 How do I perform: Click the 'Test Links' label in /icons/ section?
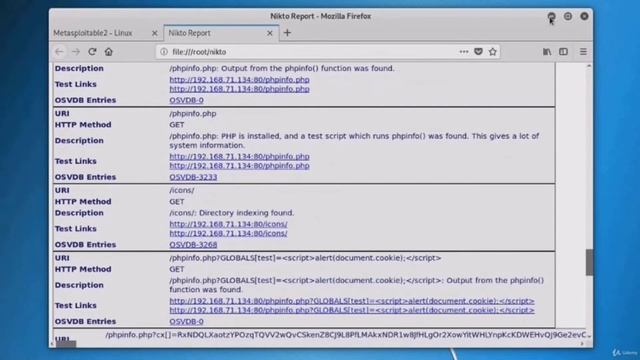(x=76, y=229)
